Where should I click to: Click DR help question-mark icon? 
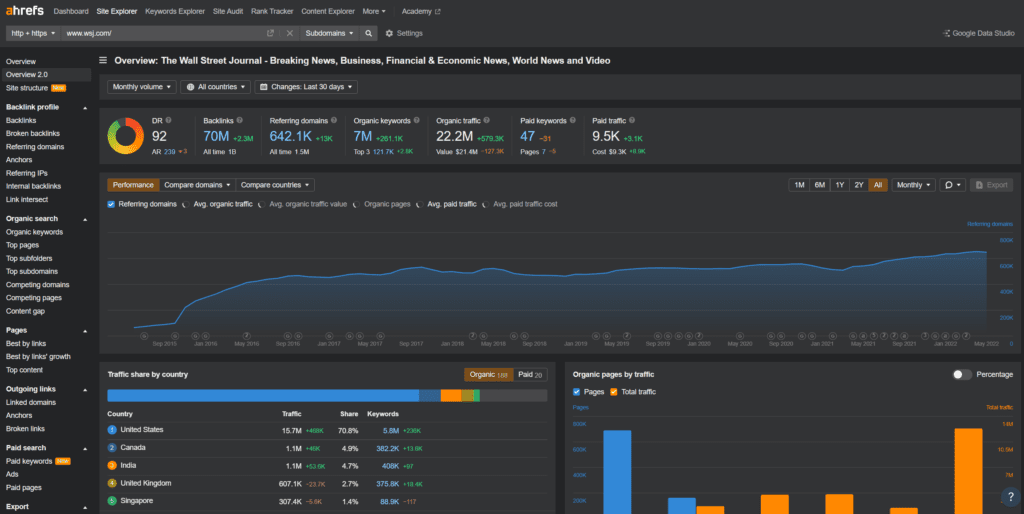click(x=168, y=120)
